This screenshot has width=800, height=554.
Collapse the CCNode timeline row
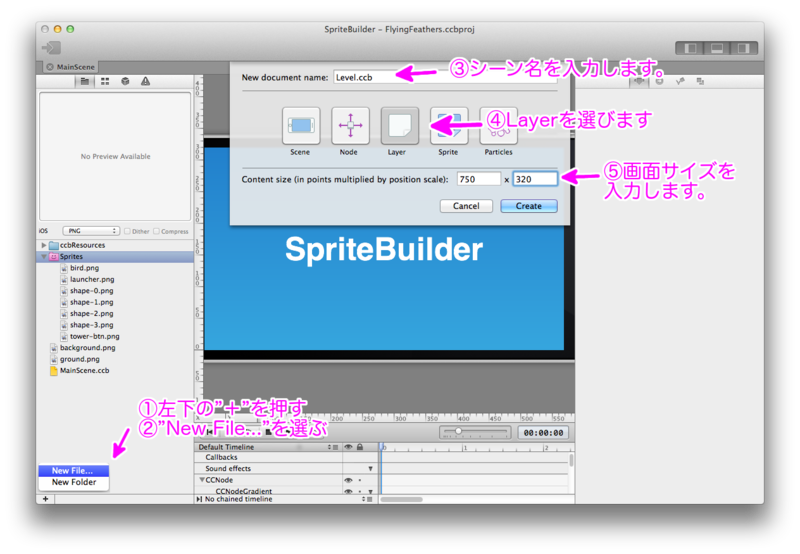(x=202, y=480)
